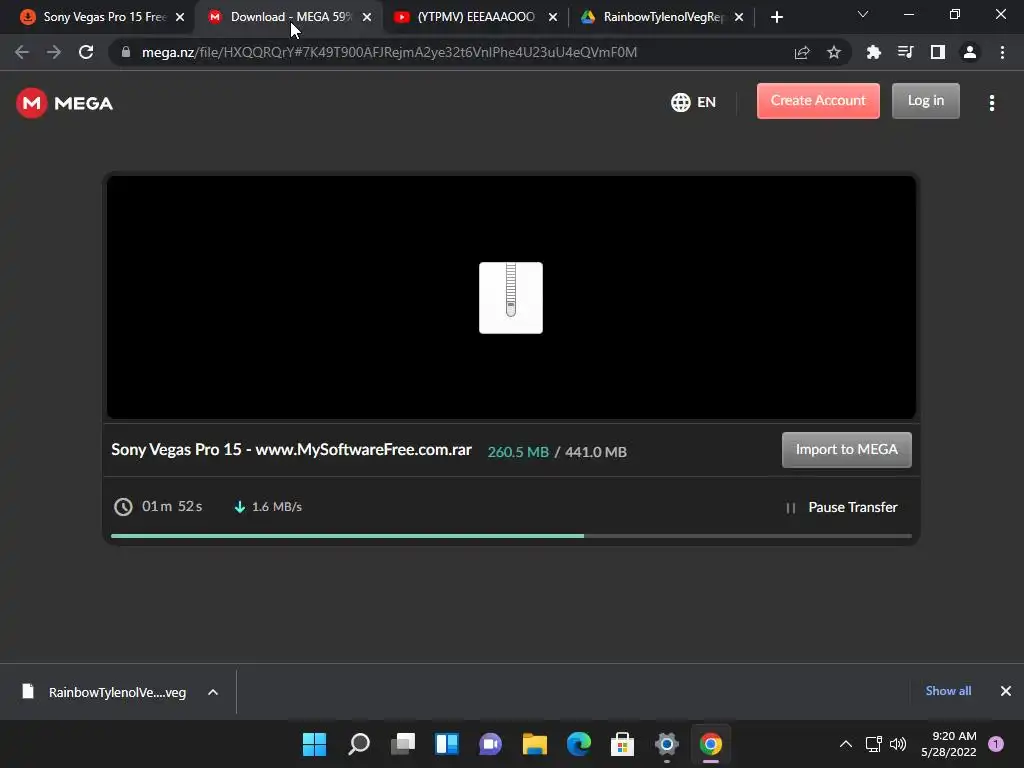The width and height of the screenshot is (1024, 768).
Task: Open the tab search dropdown
Action: (863, 14)
